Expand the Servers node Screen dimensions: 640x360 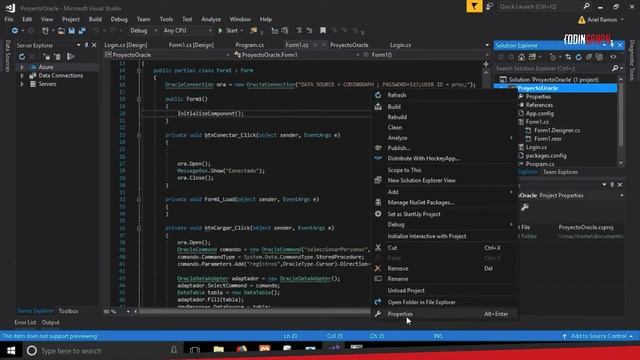pyautogui.click(x=22, y=84)
